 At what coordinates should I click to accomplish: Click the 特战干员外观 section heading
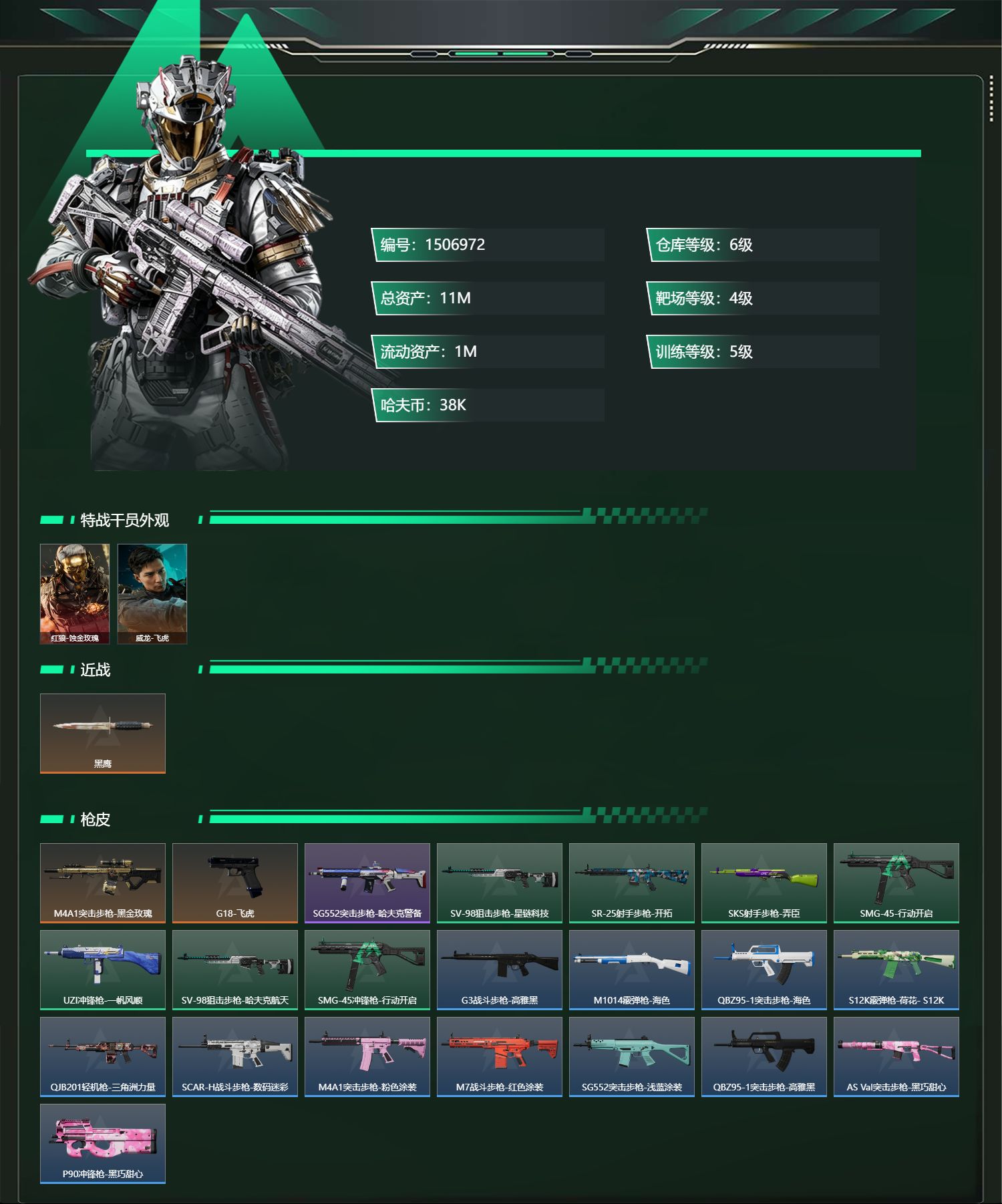click(x=124, y=520)
